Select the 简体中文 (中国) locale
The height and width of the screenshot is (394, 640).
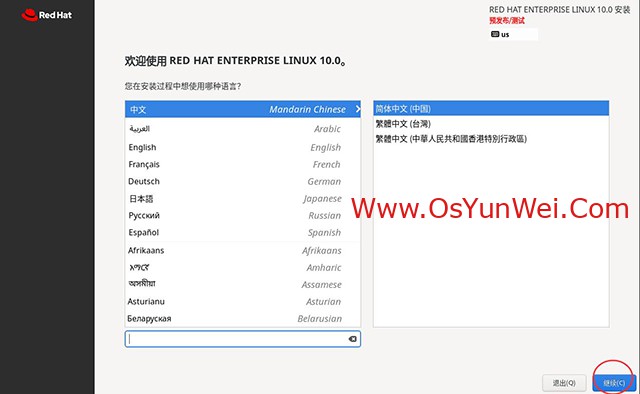tap(491, 109)
